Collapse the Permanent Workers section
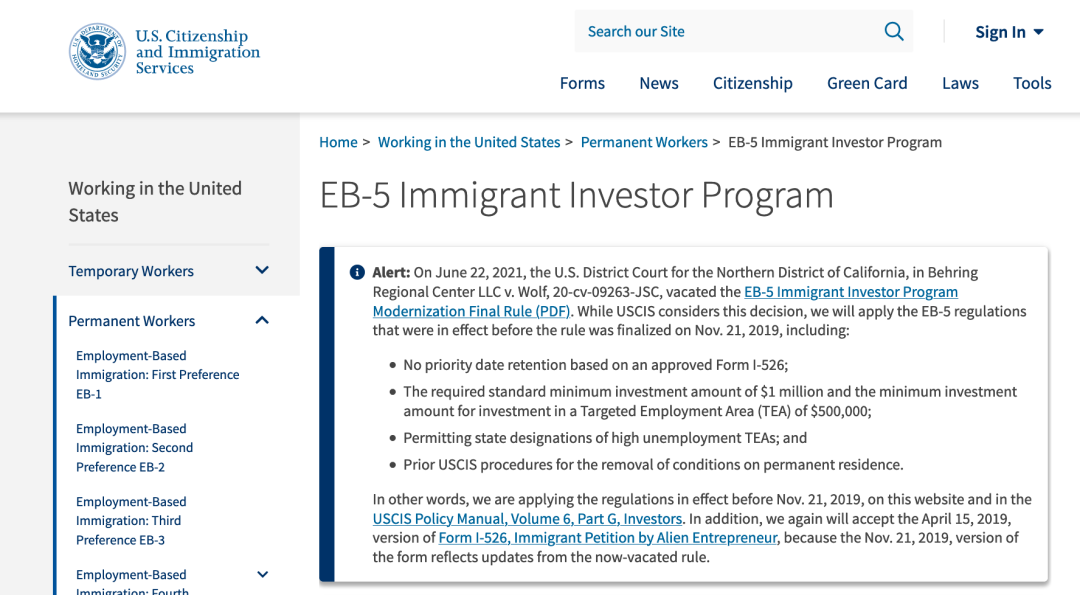This screenshot has height=595, width=1080. 262,320
